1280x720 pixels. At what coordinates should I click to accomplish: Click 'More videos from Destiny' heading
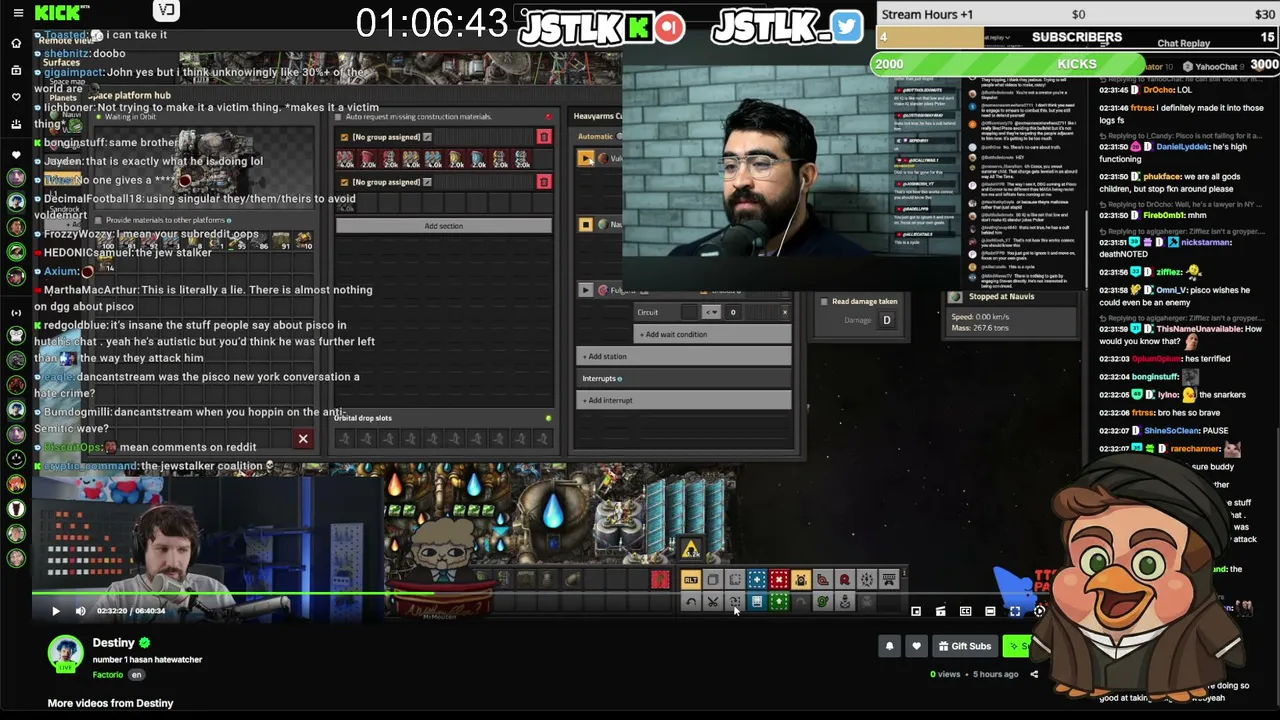click(x=110, y=703)
